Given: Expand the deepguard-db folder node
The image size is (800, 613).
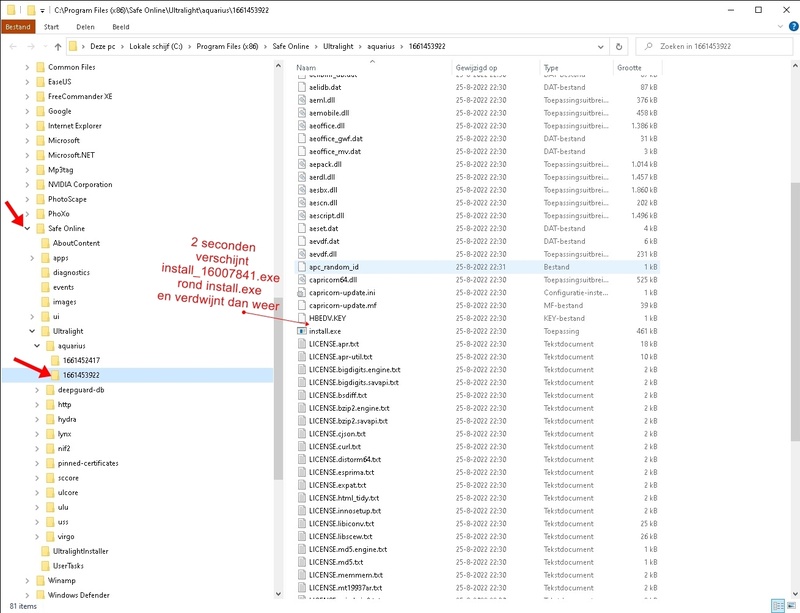Looking at the screenshot, I should (x=37, y=390).
